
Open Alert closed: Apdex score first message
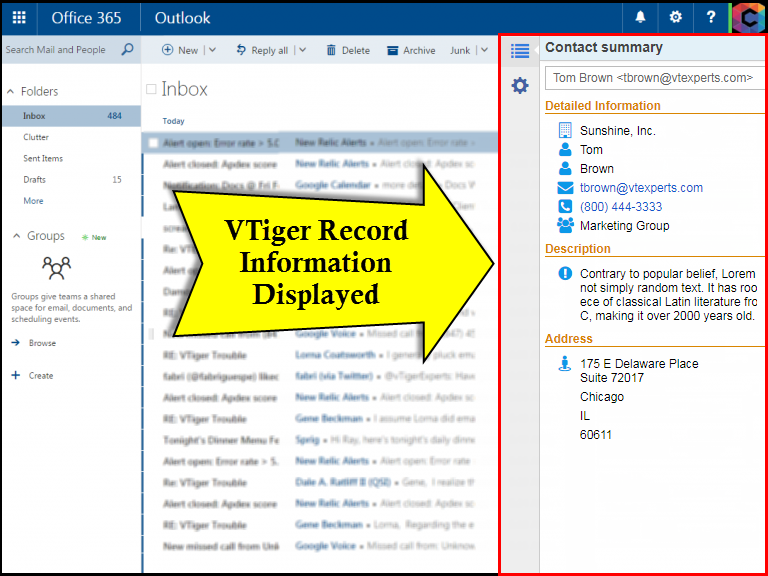coord(319,164)
